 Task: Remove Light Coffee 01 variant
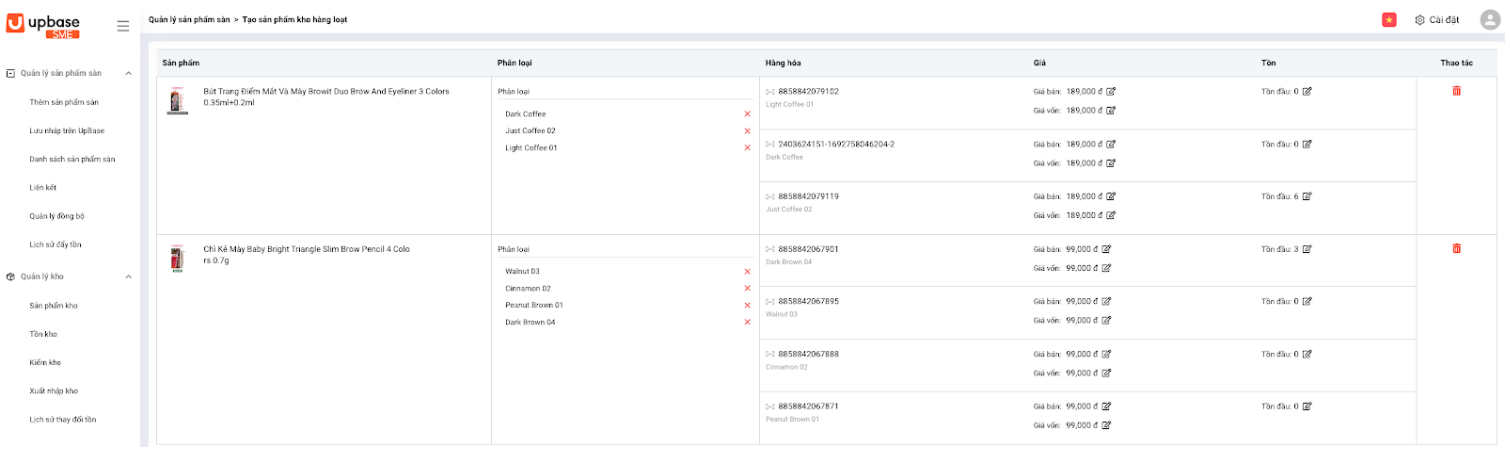tap(747, 148)
